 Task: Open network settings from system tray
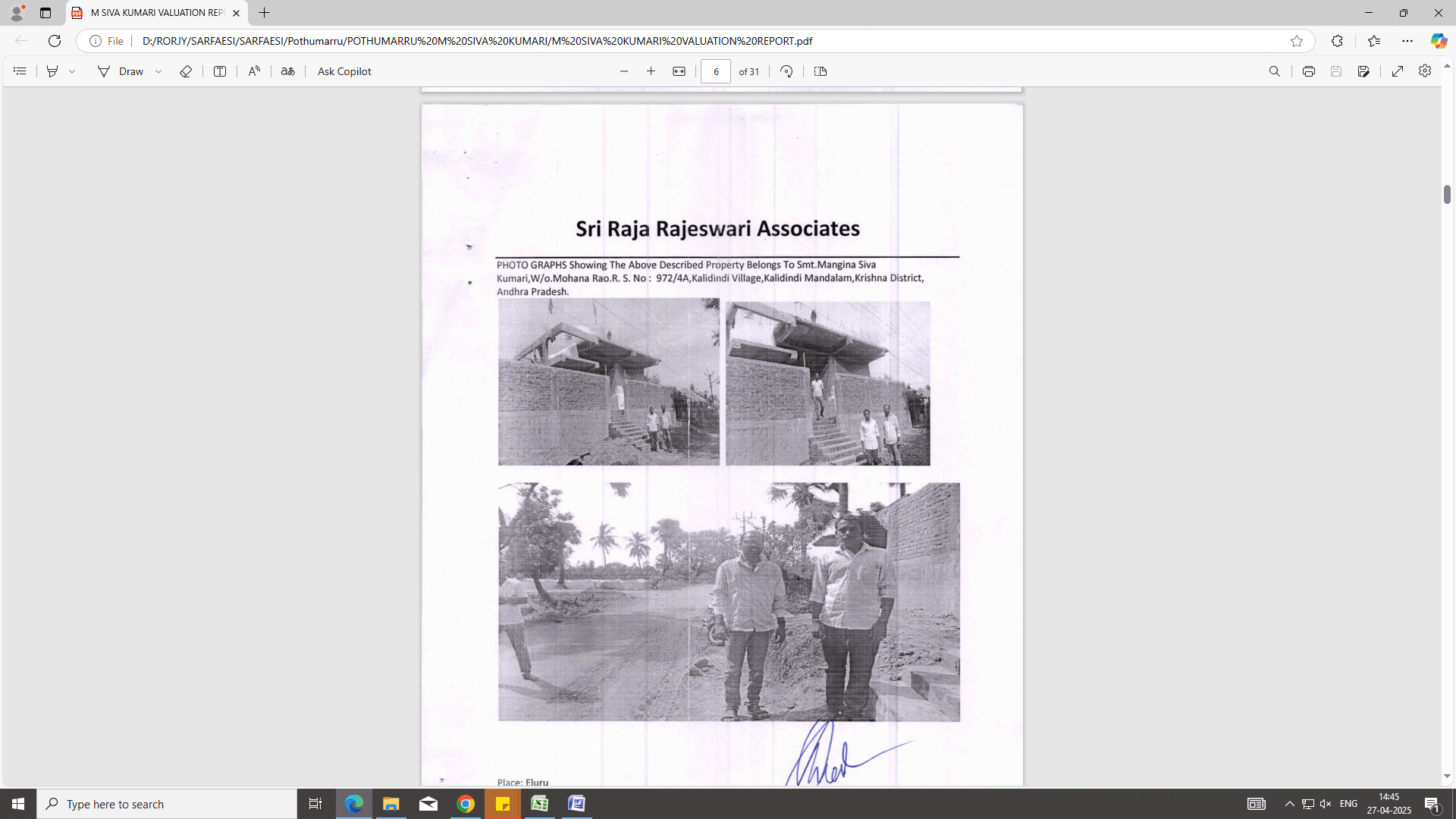tap(1307, 804)
